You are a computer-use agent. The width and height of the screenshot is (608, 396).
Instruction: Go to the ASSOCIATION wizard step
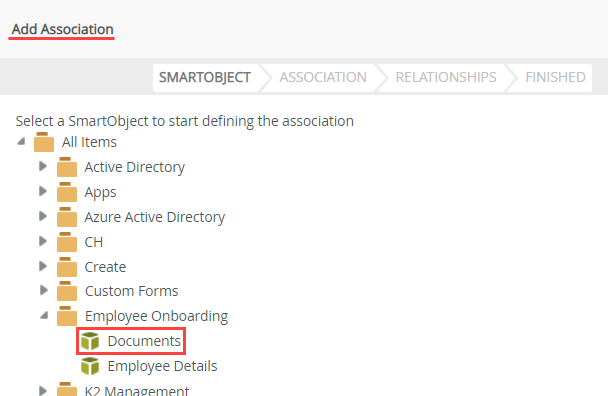(323, 77)
